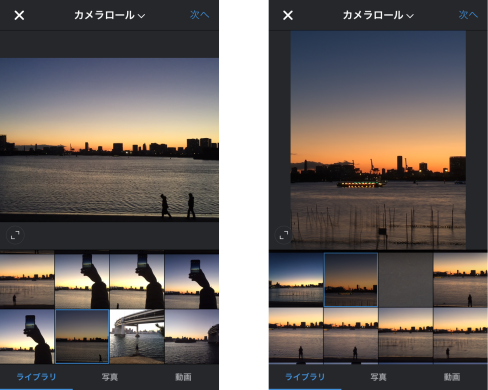This screenshot has width=488, height=390.
Task: Close the right screen with the X icon
Action: point(288,15)
